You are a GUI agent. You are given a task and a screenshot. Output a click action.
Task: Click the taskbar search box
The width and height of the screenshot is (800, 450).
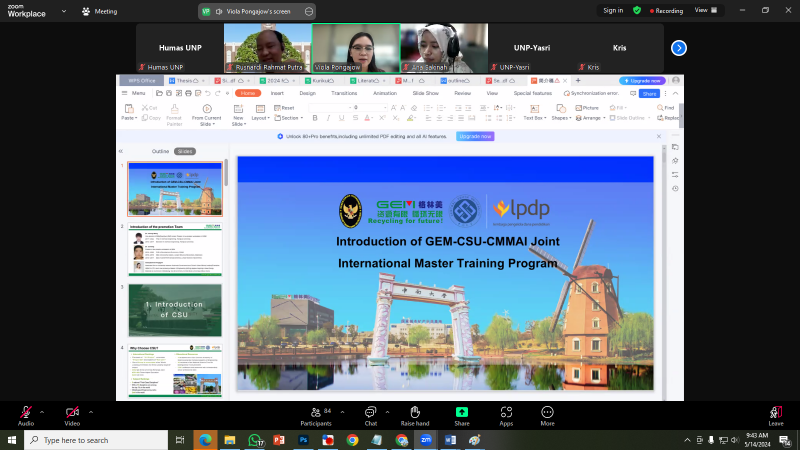pos(96,440)
